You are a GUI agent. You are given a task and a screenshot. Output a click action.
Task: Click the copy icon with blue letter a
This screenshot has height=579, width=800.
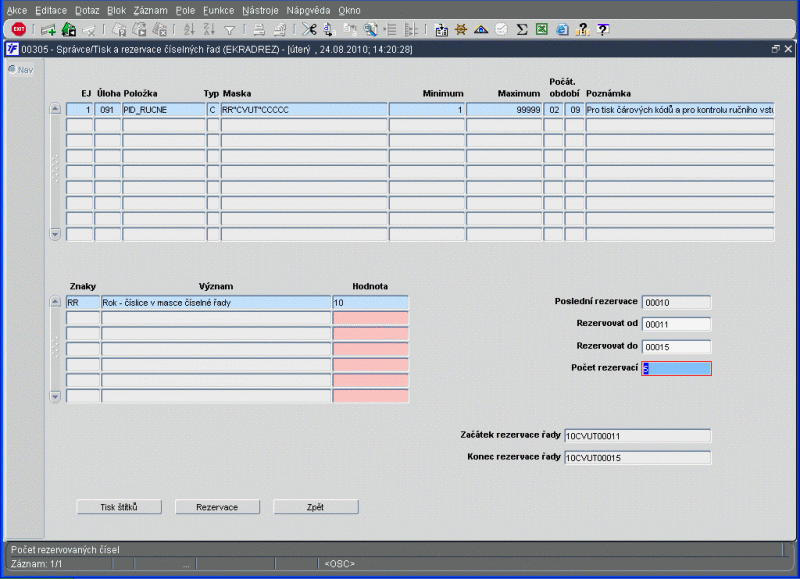(330, 30)
